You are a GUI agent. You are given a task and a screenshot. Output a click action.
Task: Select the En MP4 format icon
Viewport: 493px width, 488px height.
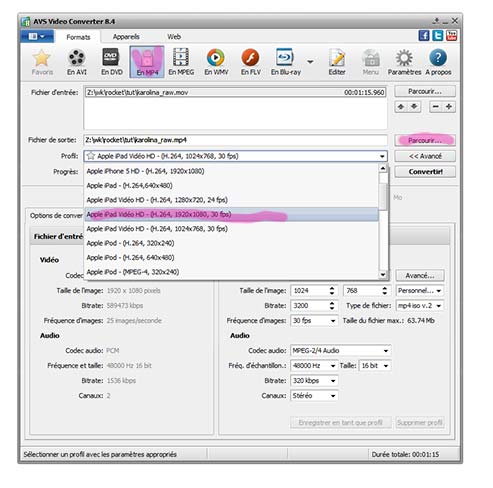pyautogui.click(x=147, y=62)
